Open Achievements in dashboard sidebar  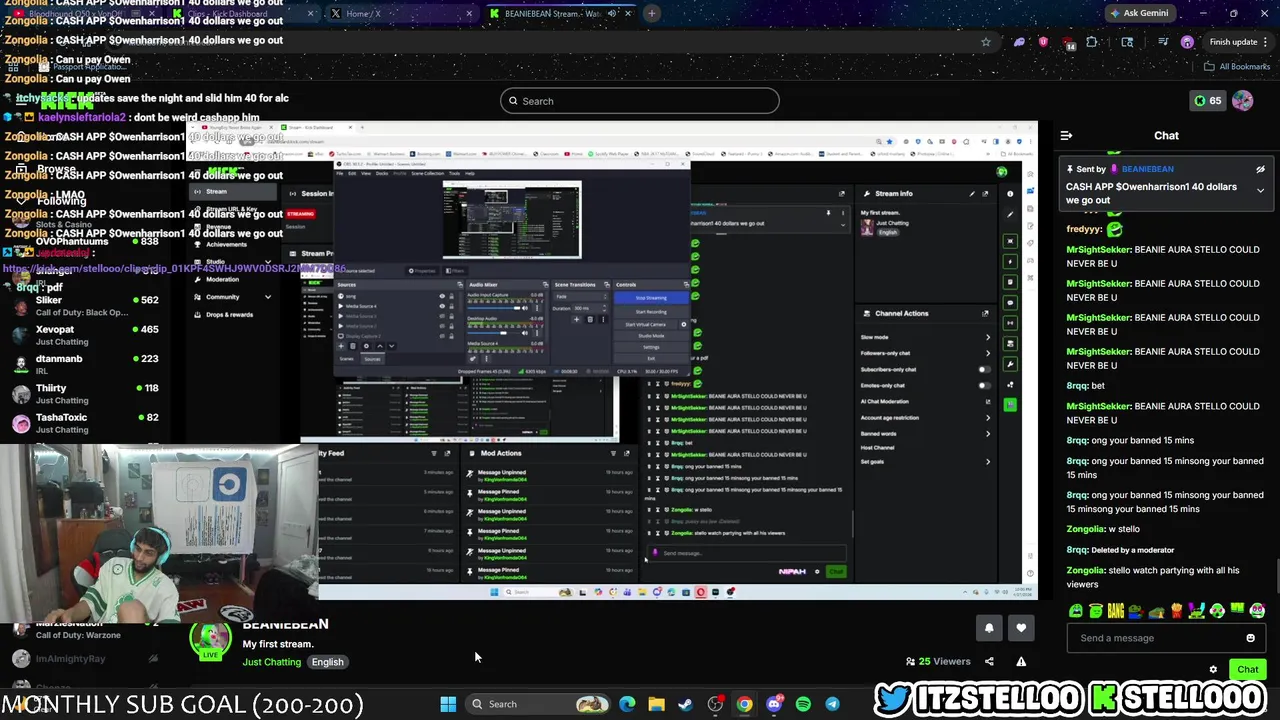226,245
